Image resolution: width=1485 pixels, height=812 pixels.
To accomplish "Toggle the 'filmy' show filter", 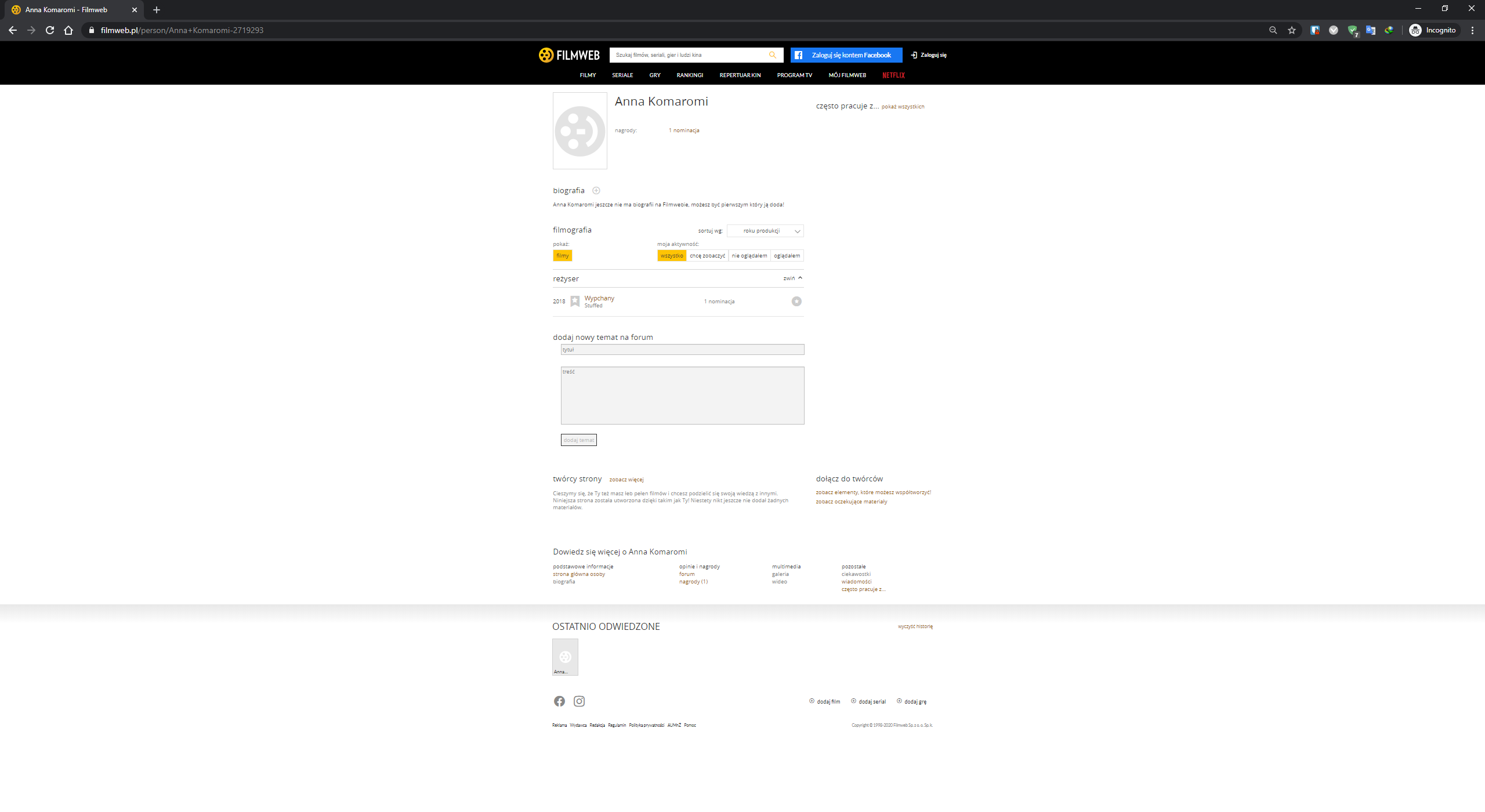I will click(x=562, y=256).
